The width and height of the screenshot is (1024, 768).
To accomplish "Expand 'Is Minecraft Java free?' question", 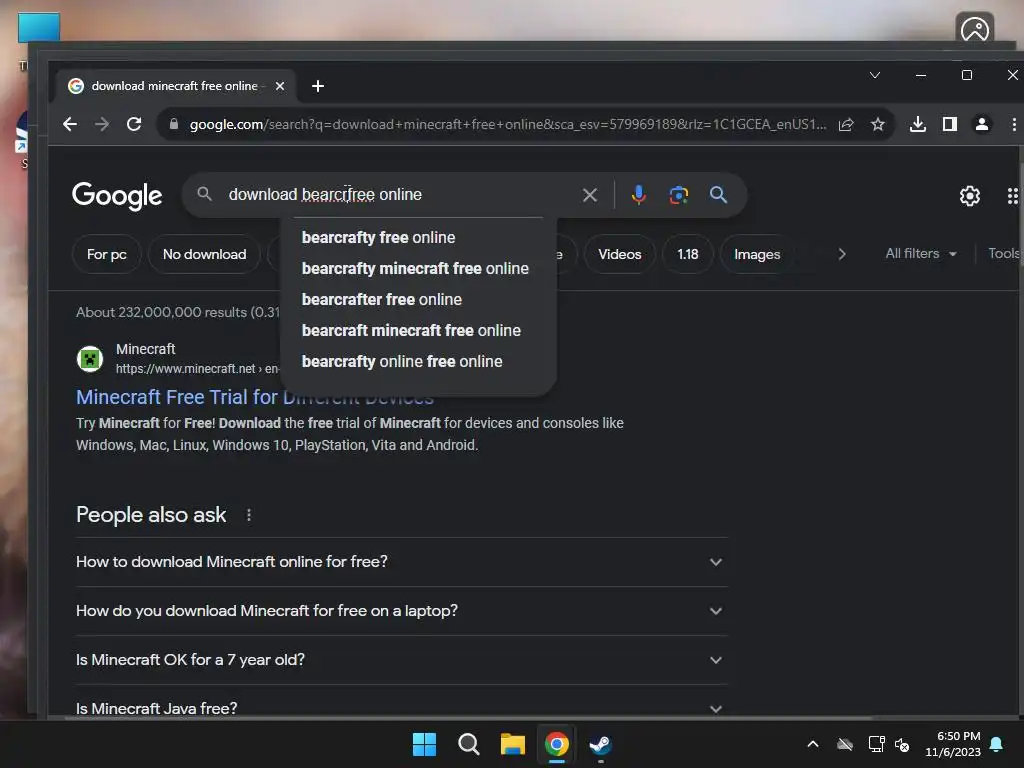I will coord(402,705).
